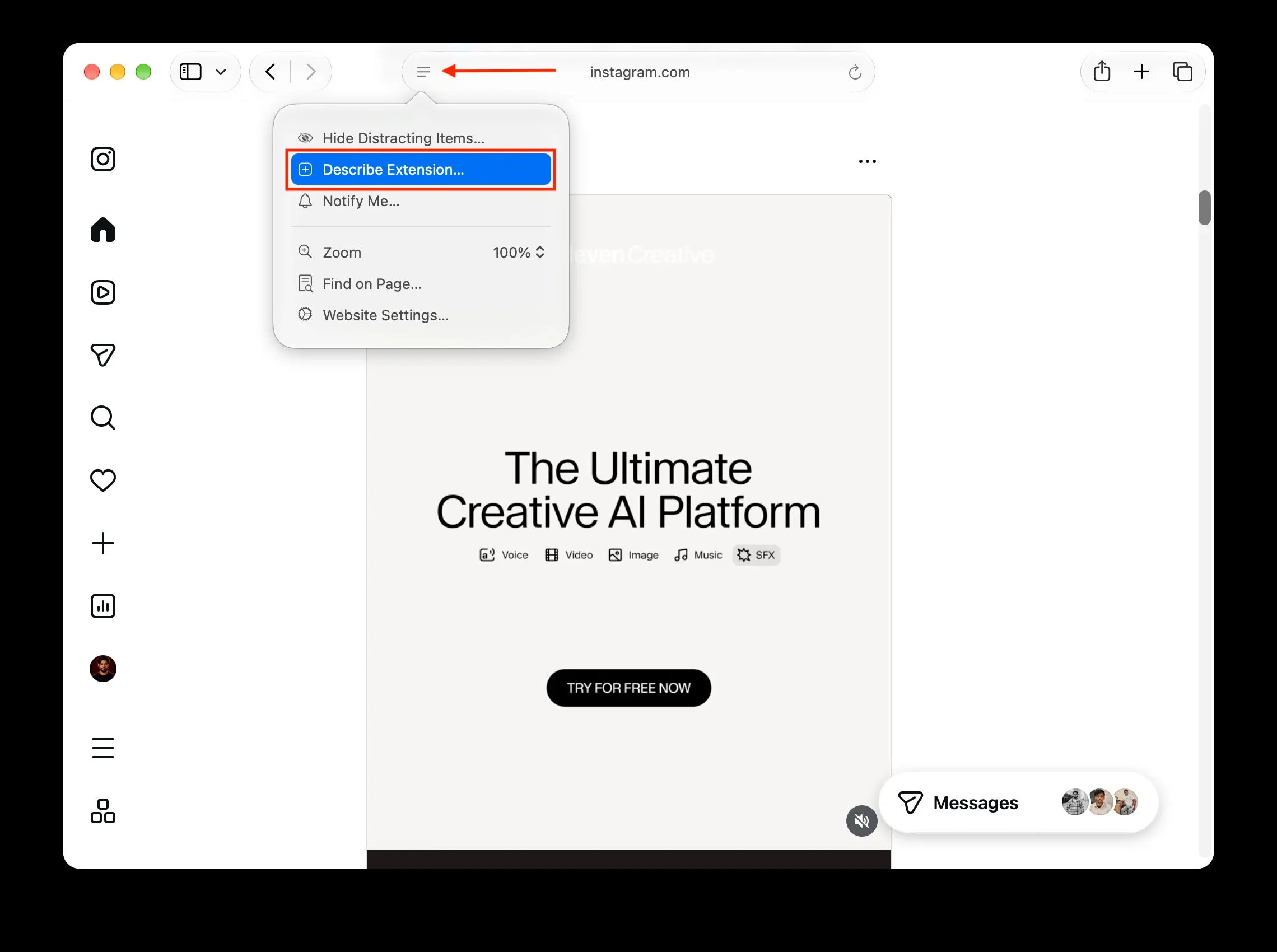Open a new tab with plus button
Screen dimensions: 1277x952
(x=1141, y=72)
